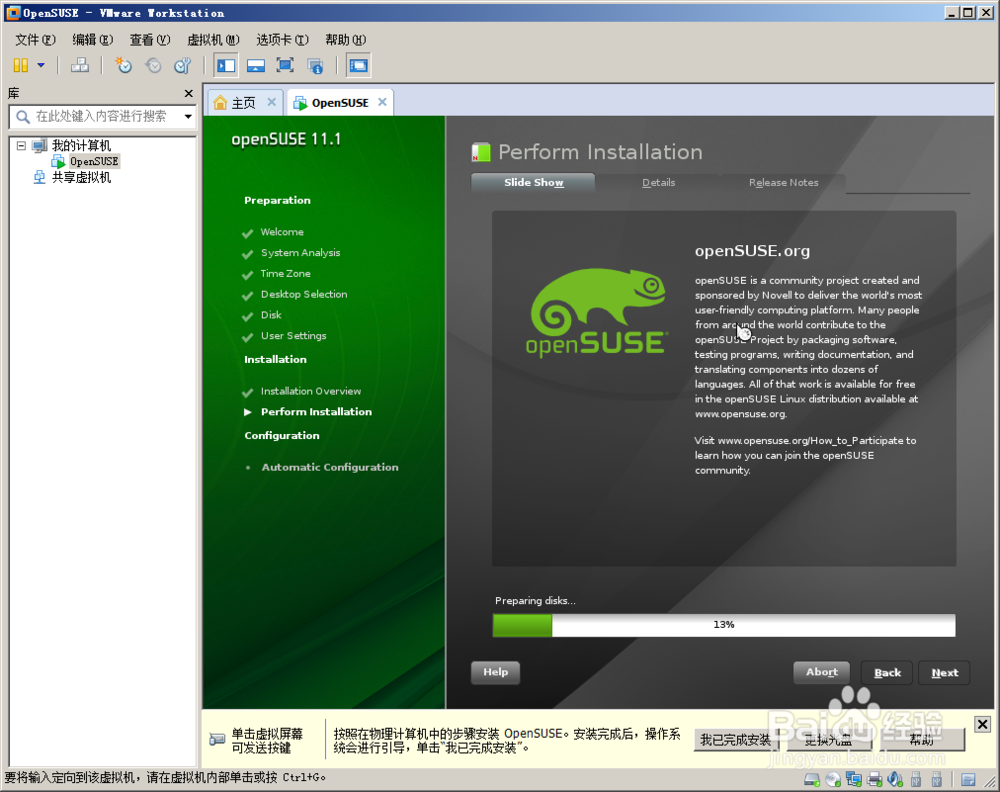The image size is (1000, 792).
Task: Click hard disk device status icon
Action: 812,779
